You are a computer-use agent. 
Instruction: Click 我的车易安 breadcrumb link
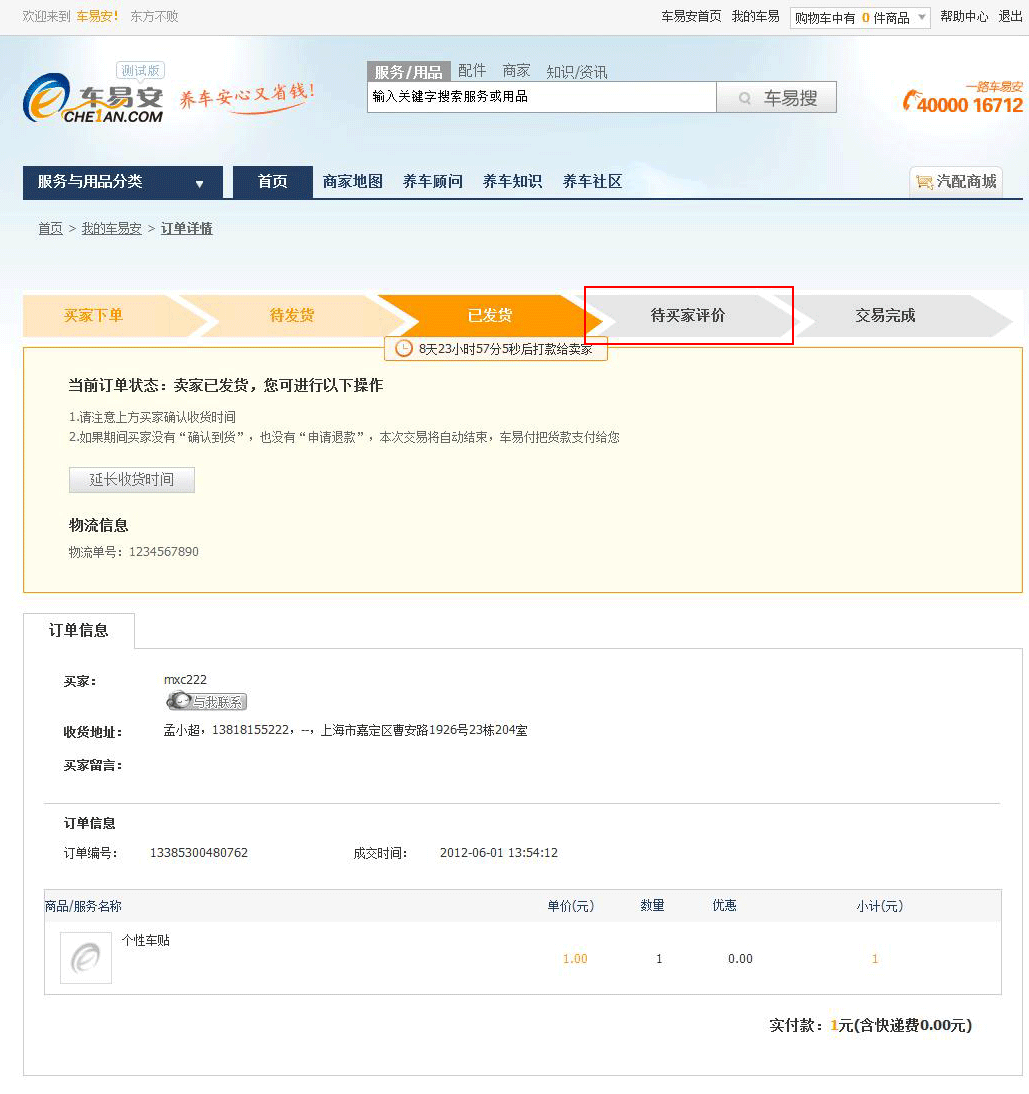pos(112,229)
